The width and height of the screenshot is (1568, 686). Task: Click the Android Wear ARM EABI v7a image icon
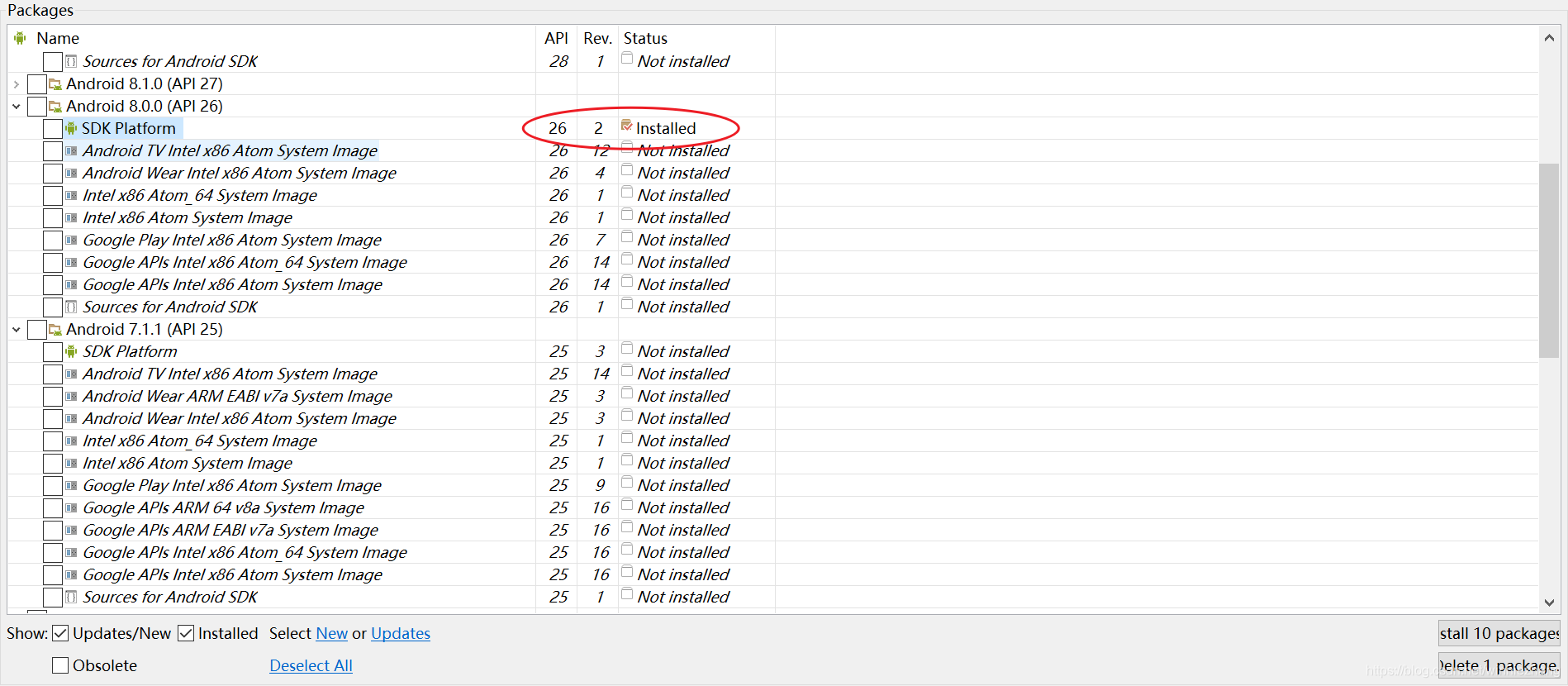click(x=71, y=396)
